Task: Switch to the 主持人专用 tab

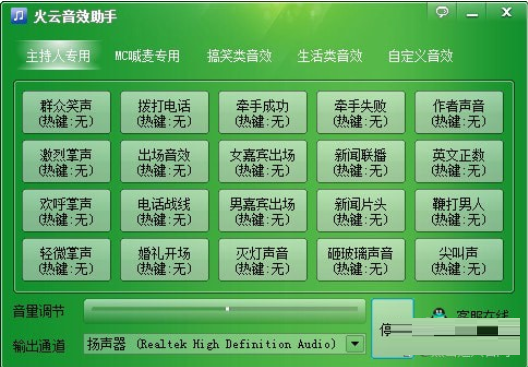Action: (58, 56)
